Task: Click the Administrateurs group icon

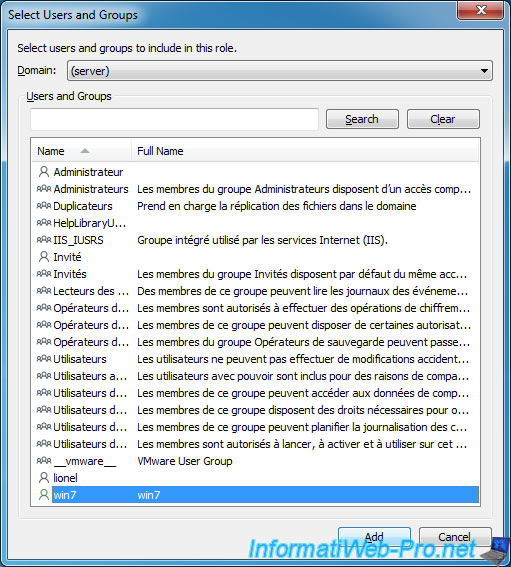Action: tap(44, 188)
